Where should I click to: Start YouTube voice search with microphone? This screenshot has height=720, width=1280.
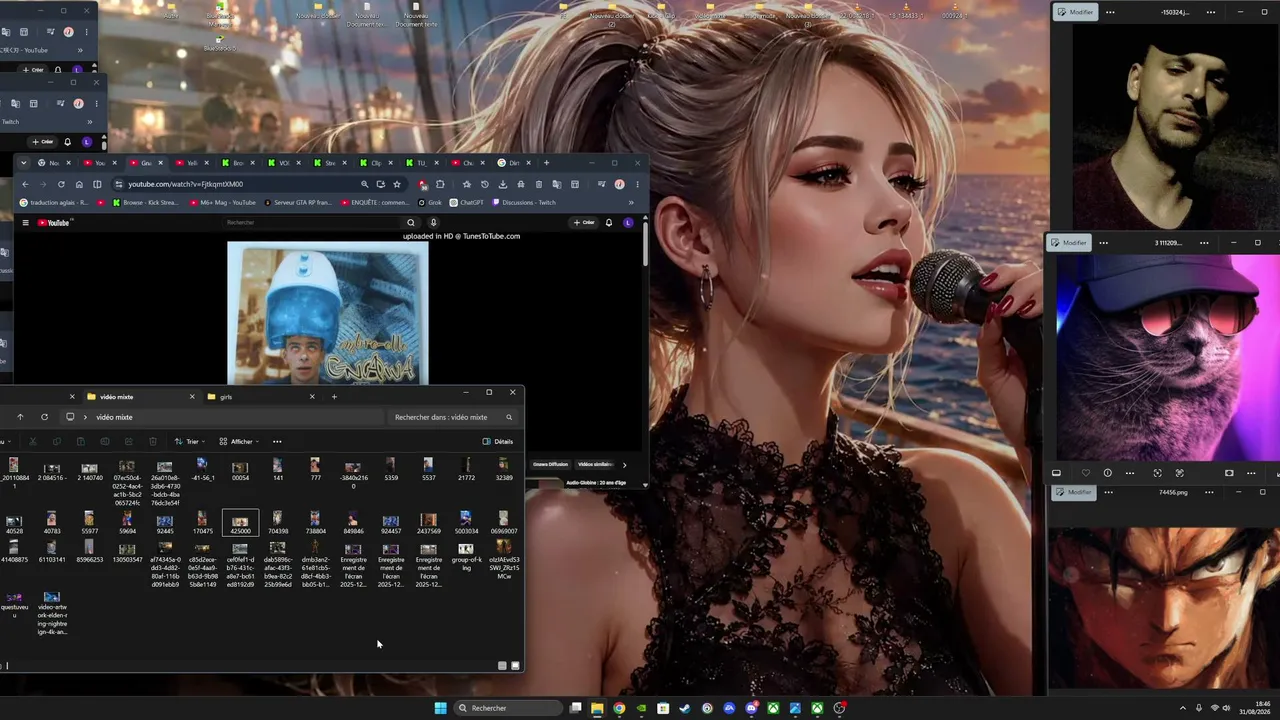tap(433, 222)
